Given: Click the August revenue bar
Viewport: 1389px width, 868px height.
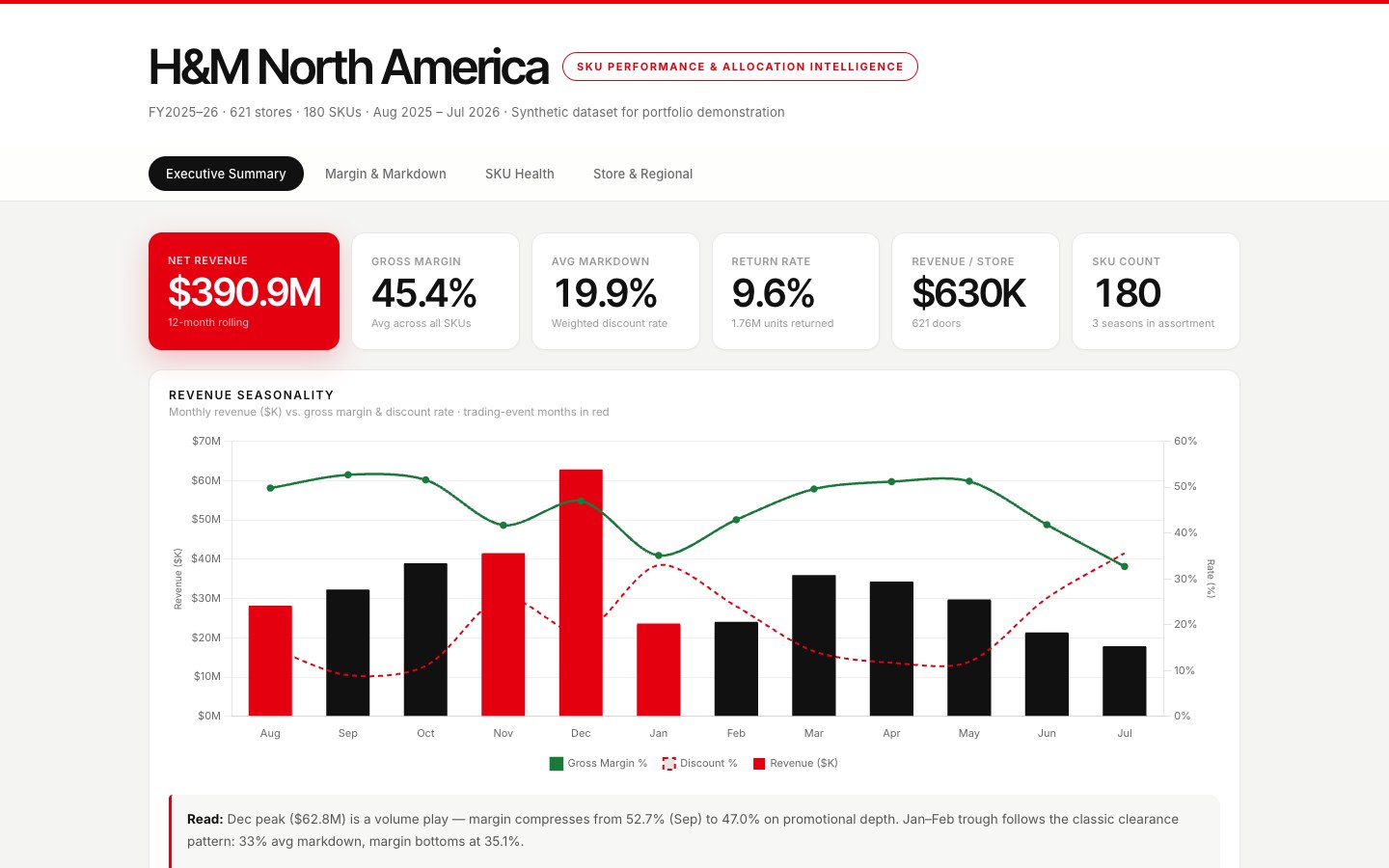Looking at the screenshot, I should pos(270,661).
